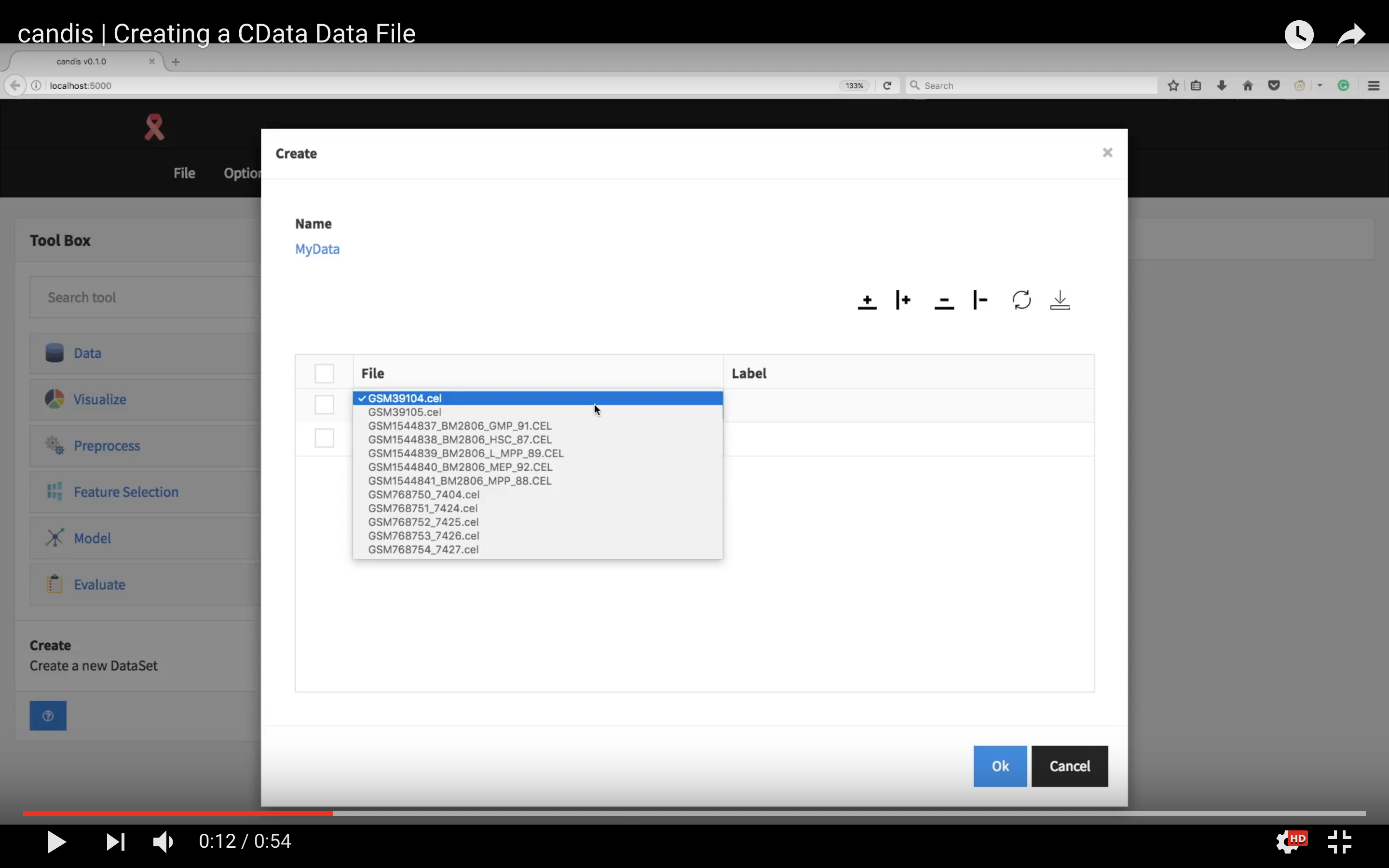
Task: Choose GSM768754_7427.cel from the open list
Action: coord(423,549)
